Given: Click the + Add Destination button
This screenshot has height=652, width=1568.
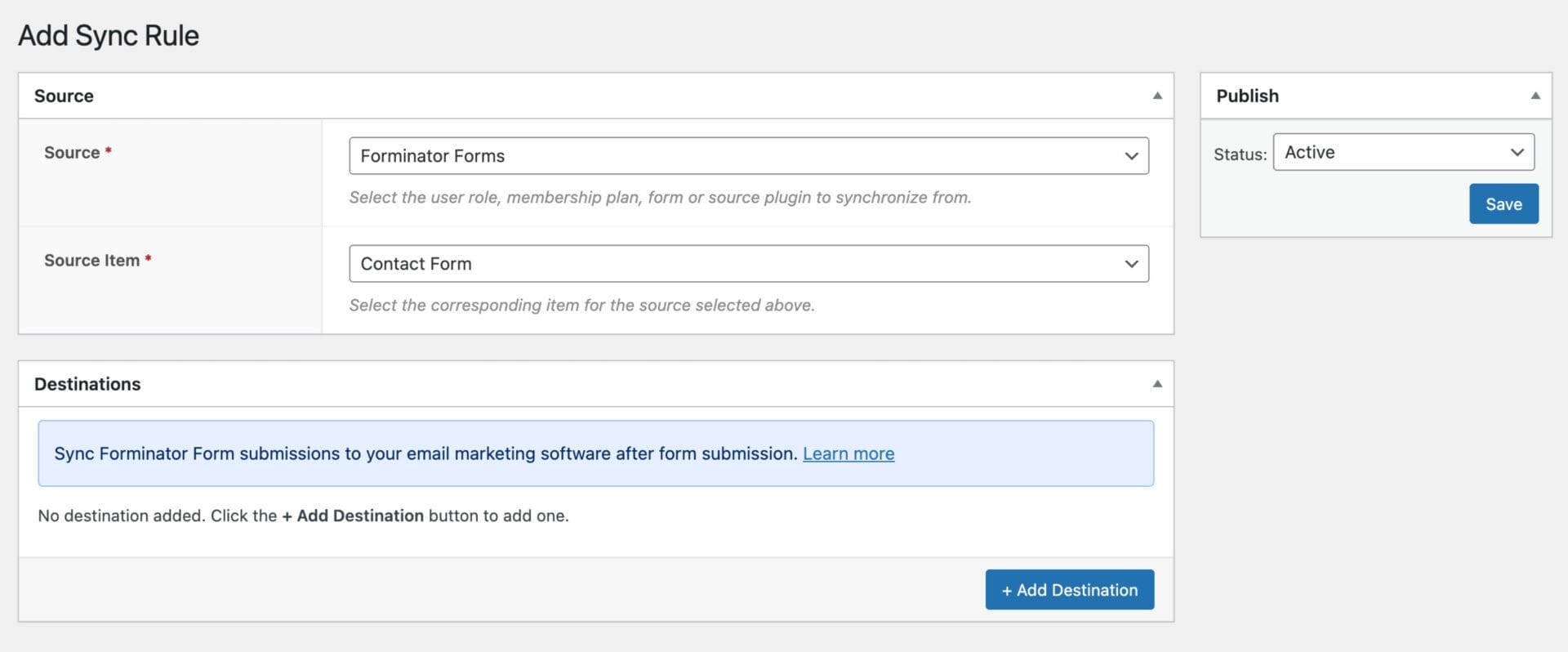Looking at the screenshot, I should 1069,590.
